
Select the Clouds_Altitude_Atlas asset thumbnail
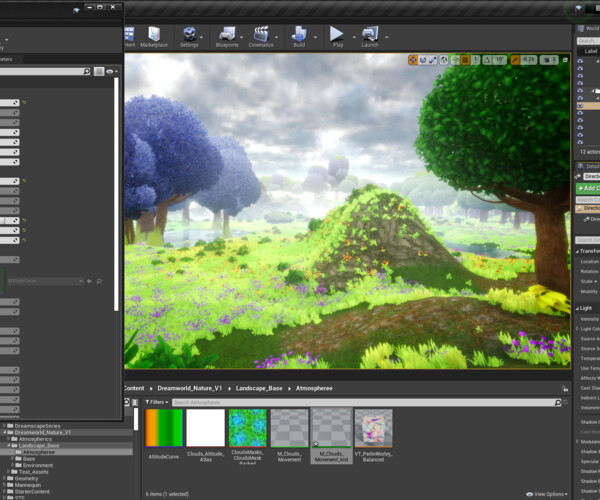point(205,428)
